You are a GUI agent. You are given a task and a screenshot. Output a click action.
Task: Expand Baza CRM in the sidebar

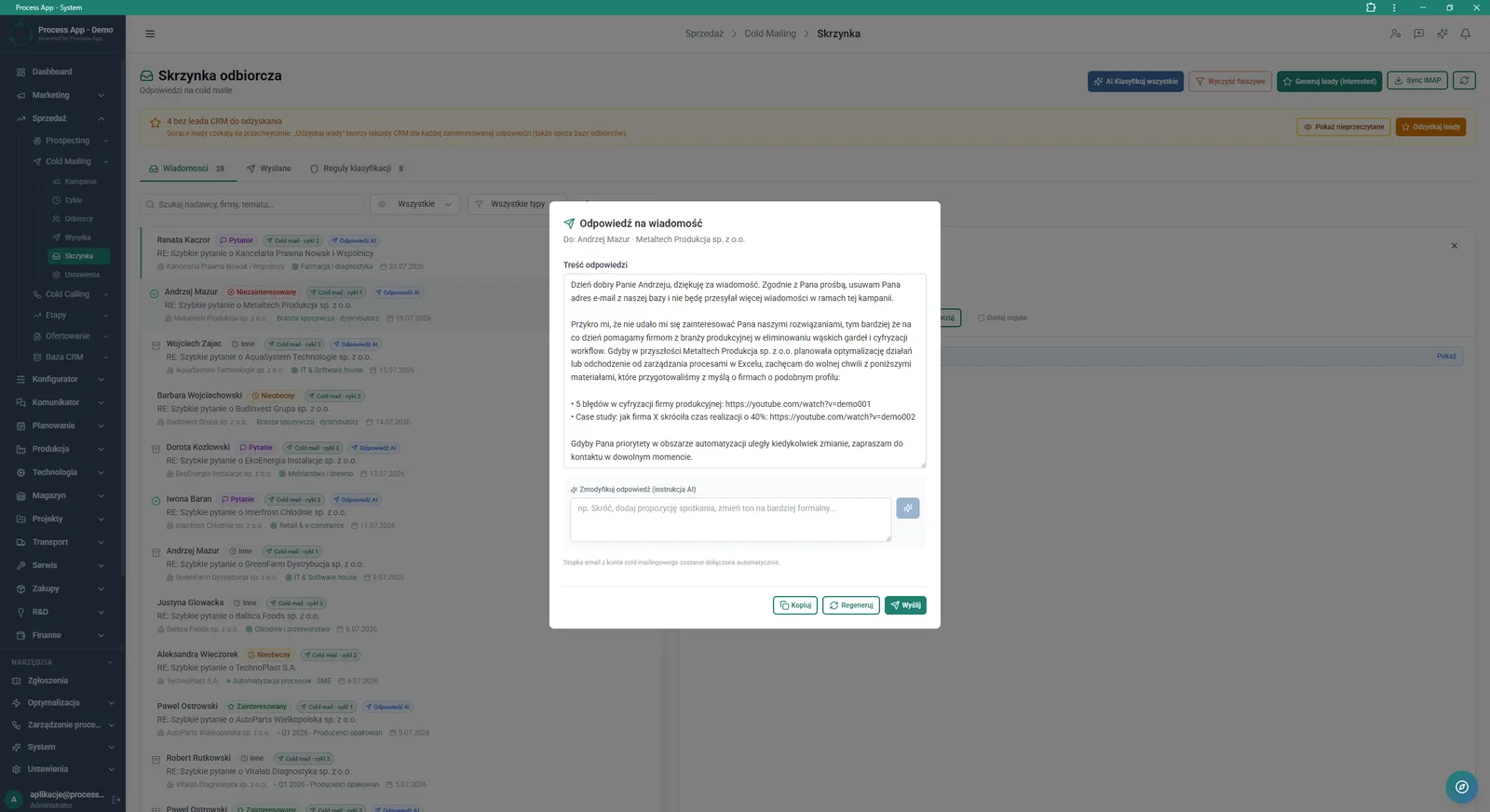[x=71, y=357]
